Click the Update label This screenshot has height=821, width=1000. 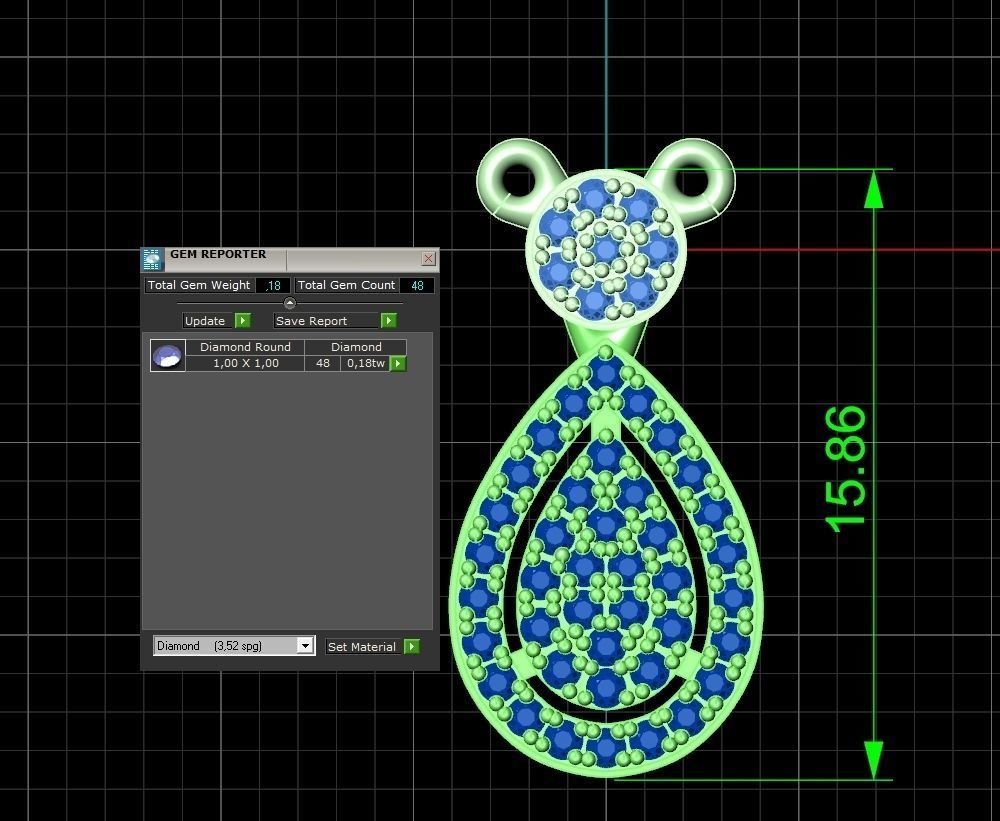(205, 321)
